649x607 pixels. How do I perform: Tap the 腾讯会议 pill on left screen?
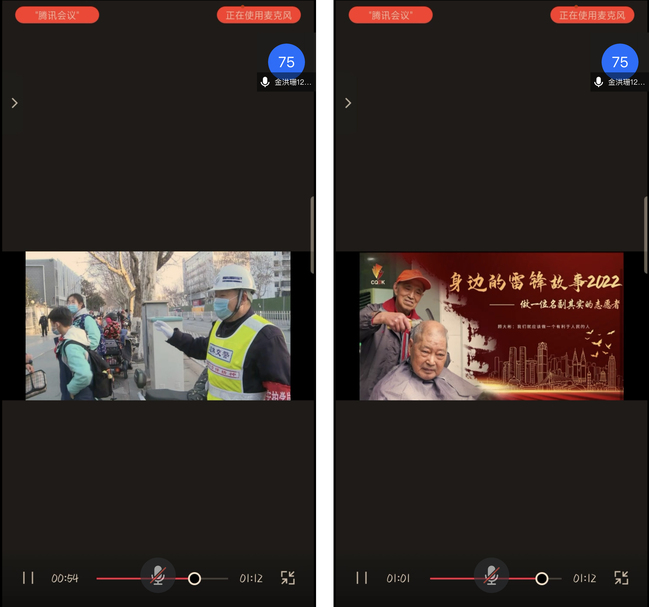pyautogui.click(x=57, y=15)
